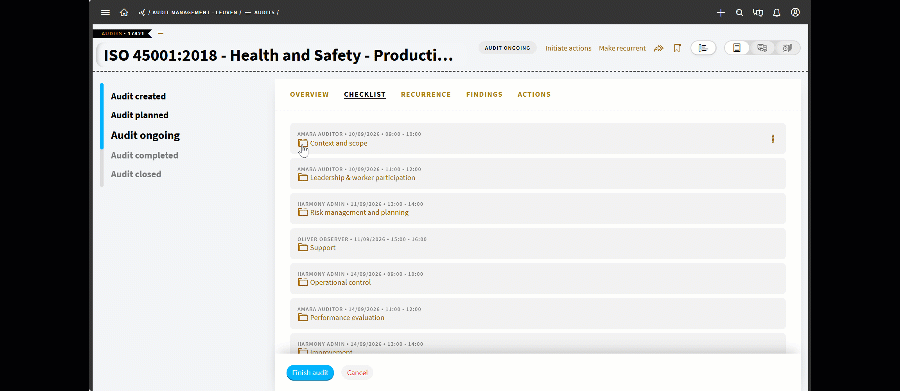The width and height of the screenshot is (900, 391).
Task: Open the Findings tab
Action: click(484, 95)
